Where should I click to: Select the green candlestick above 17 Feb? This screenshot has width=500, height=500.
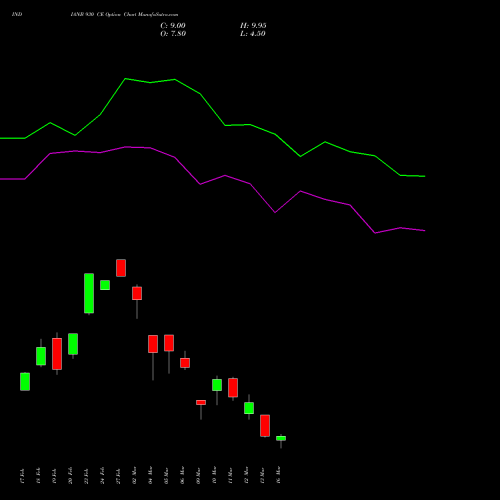tap(25, 382)
